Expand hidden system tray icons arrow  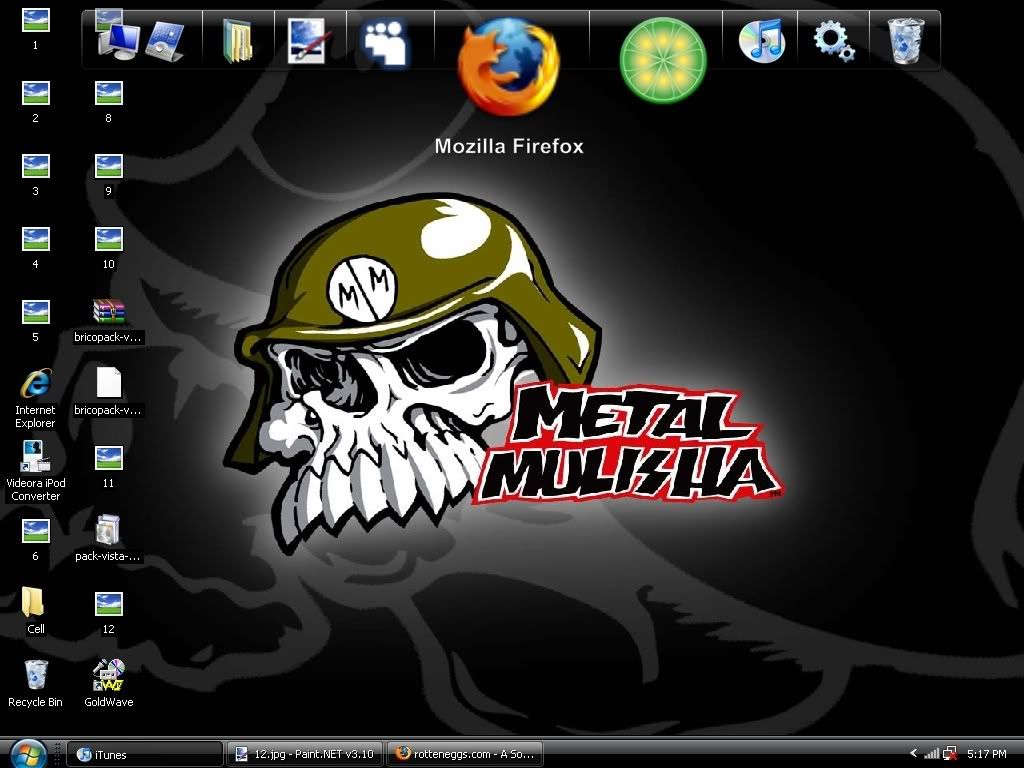click(913, 754)
